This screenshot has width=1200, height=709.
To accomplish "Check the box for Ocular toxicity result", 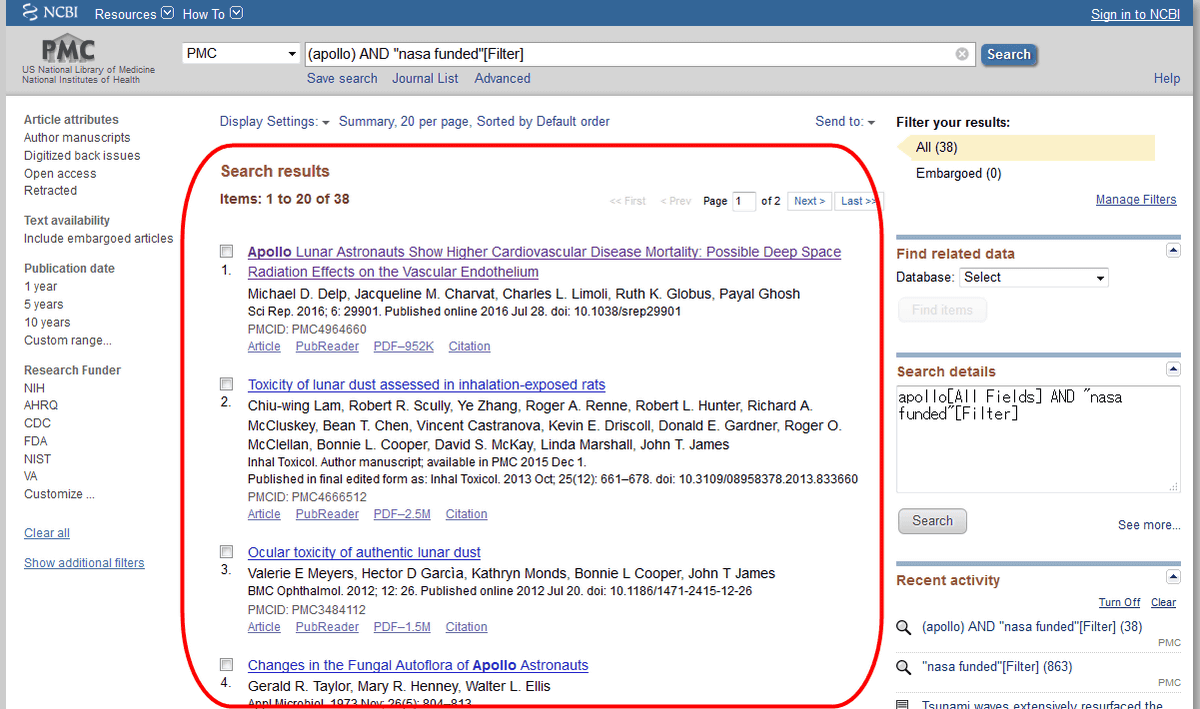I will pos(227,551).
